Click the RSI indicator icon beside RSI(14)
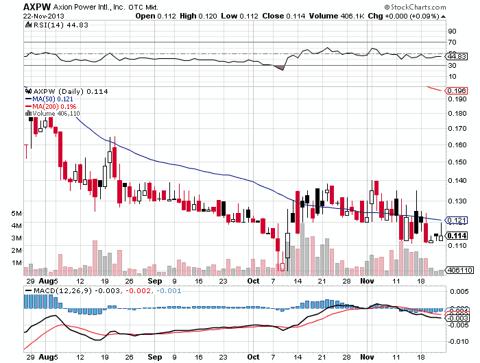This screenshot has height=363, width=480. click(x=28, y=25)
